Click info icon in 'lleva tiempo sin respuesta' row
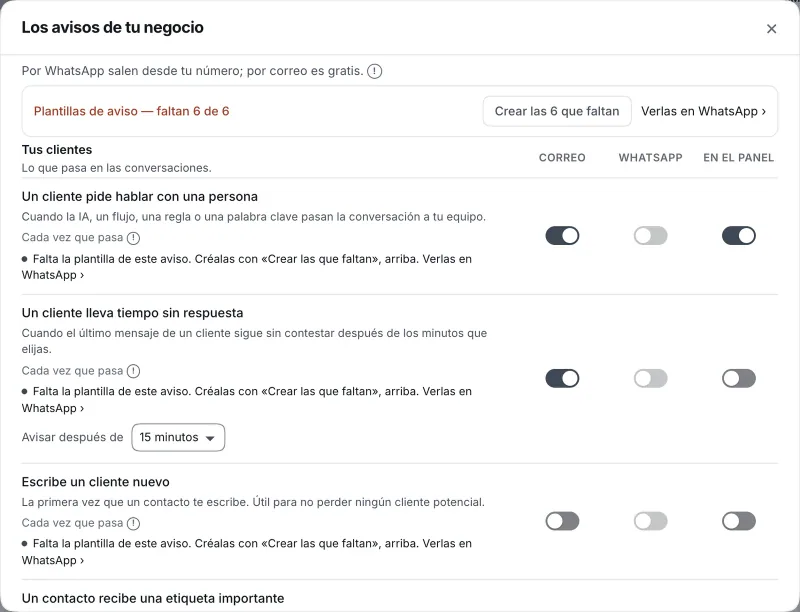 133,371
